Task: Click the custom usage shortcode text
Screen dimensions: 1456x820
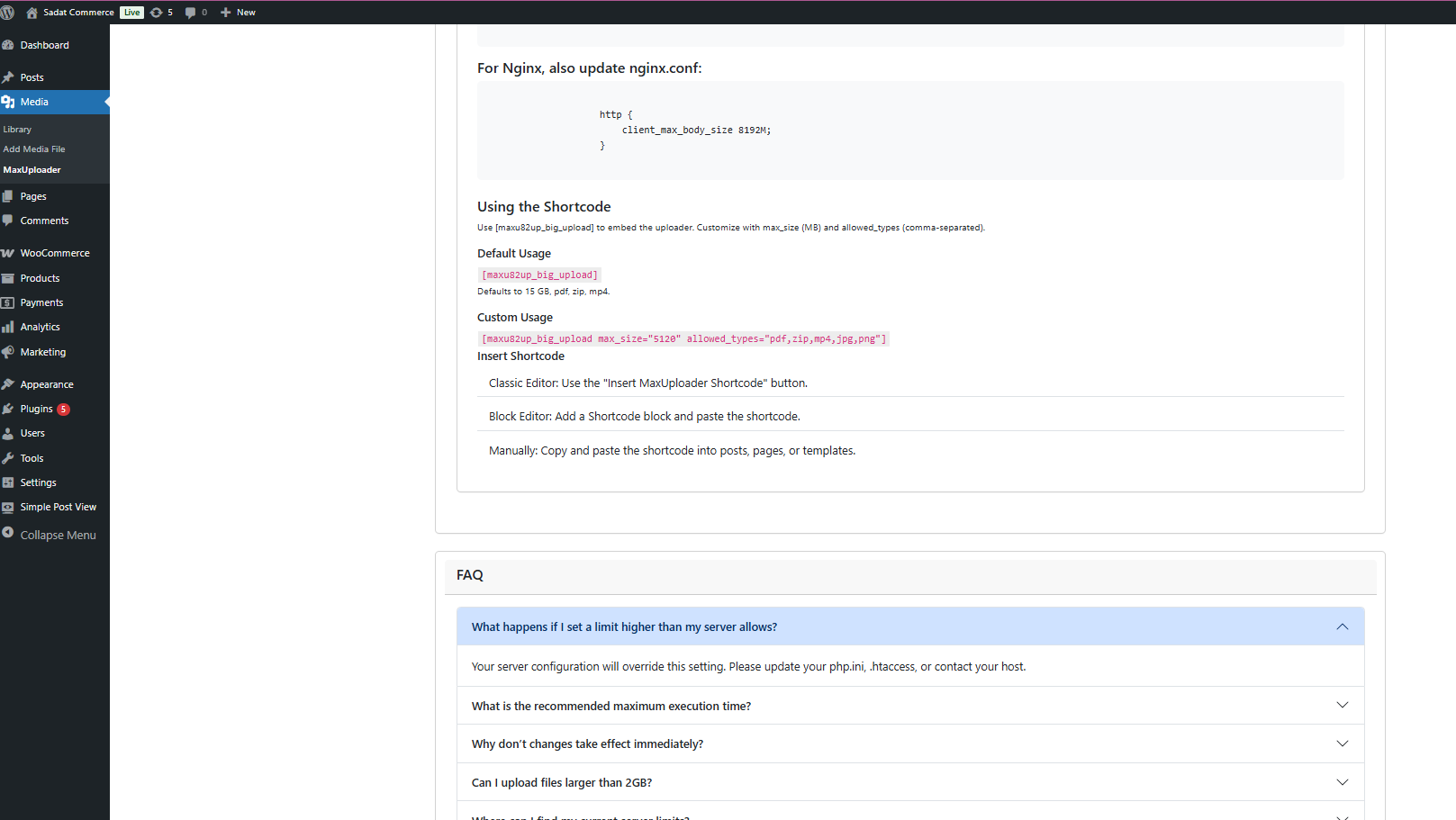Action: coord(683,339)
